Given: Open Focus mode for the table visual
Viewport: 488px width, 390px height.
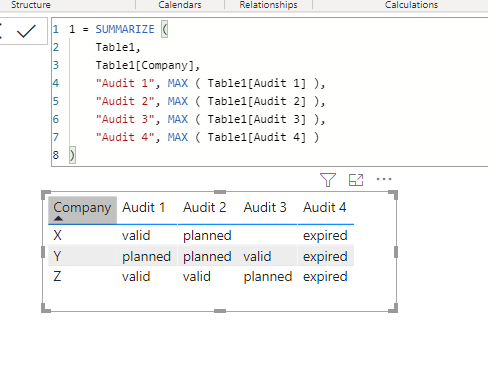Looking at the screenshot, I should 356,180.
